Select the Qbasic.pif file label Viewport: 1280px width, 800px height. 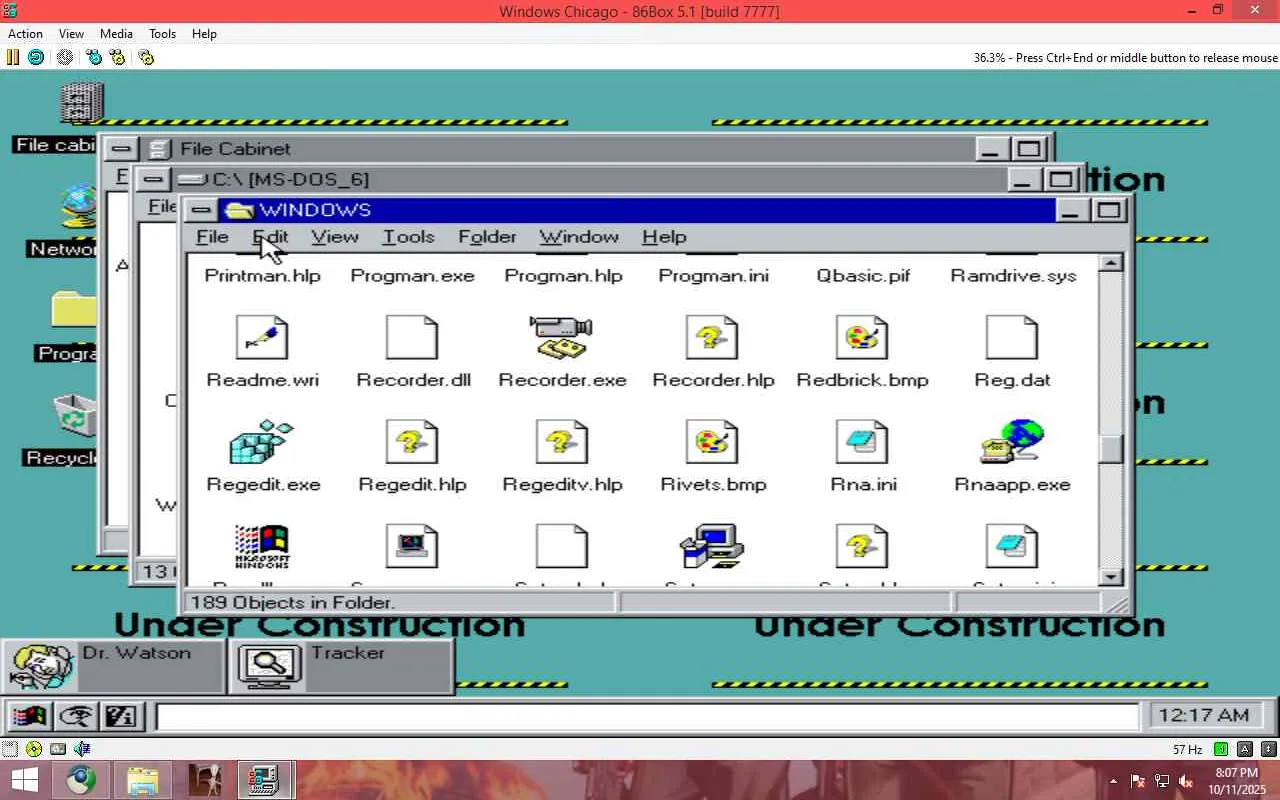[x=863, y=276]
